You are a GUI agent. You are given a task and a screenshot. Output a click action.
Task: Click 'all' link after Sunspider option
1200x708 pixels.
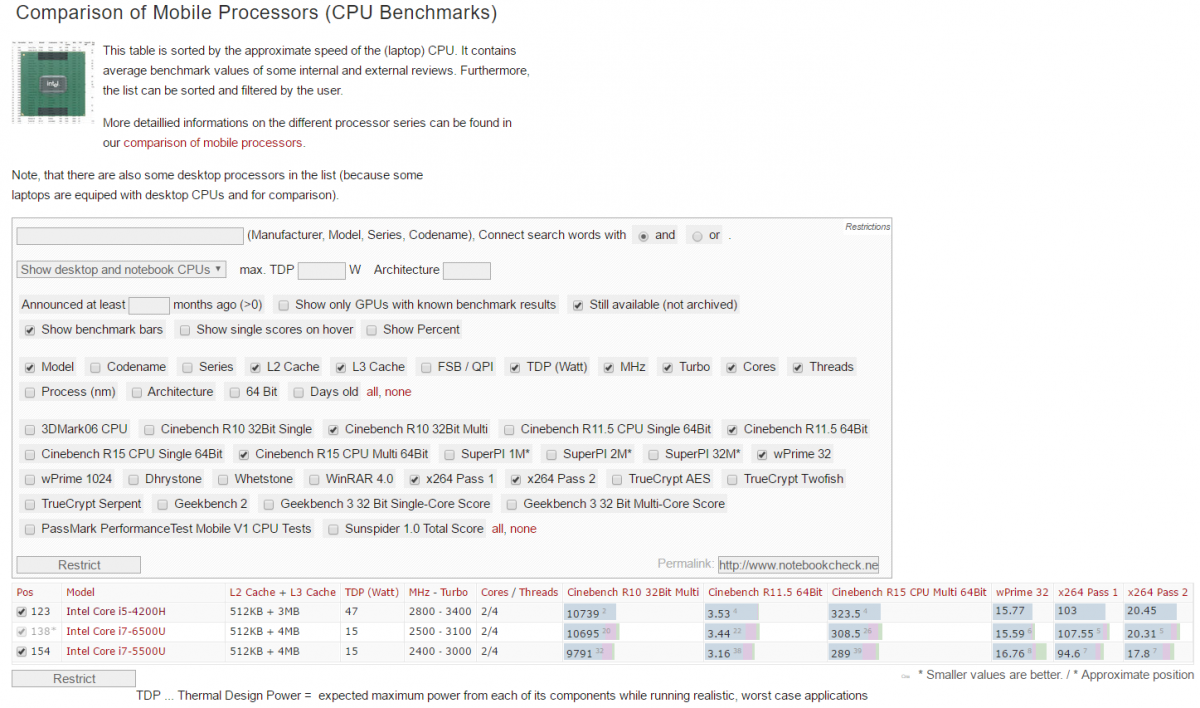(x=498, y=529)
